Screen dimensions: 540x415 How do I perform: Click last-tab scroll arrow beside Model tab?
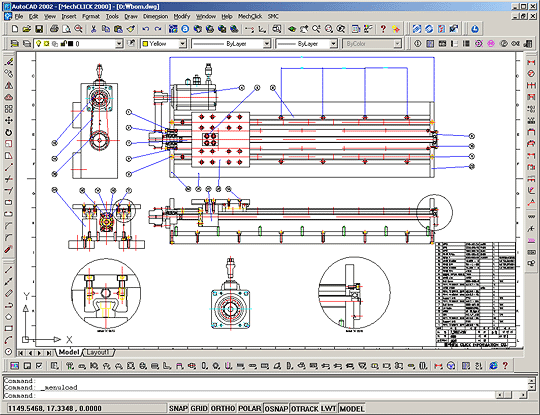tap(49, 353)
